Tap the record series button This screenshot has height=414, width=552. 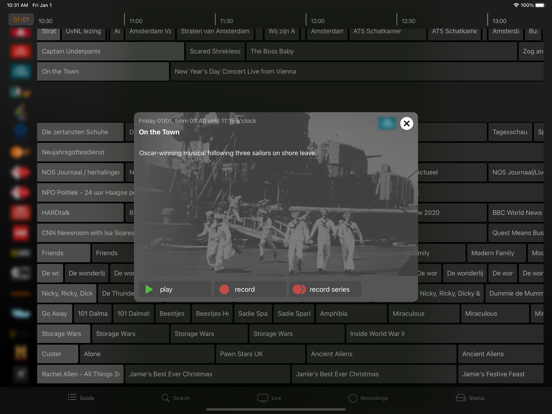pyautogui.click(x=325, y=289)
